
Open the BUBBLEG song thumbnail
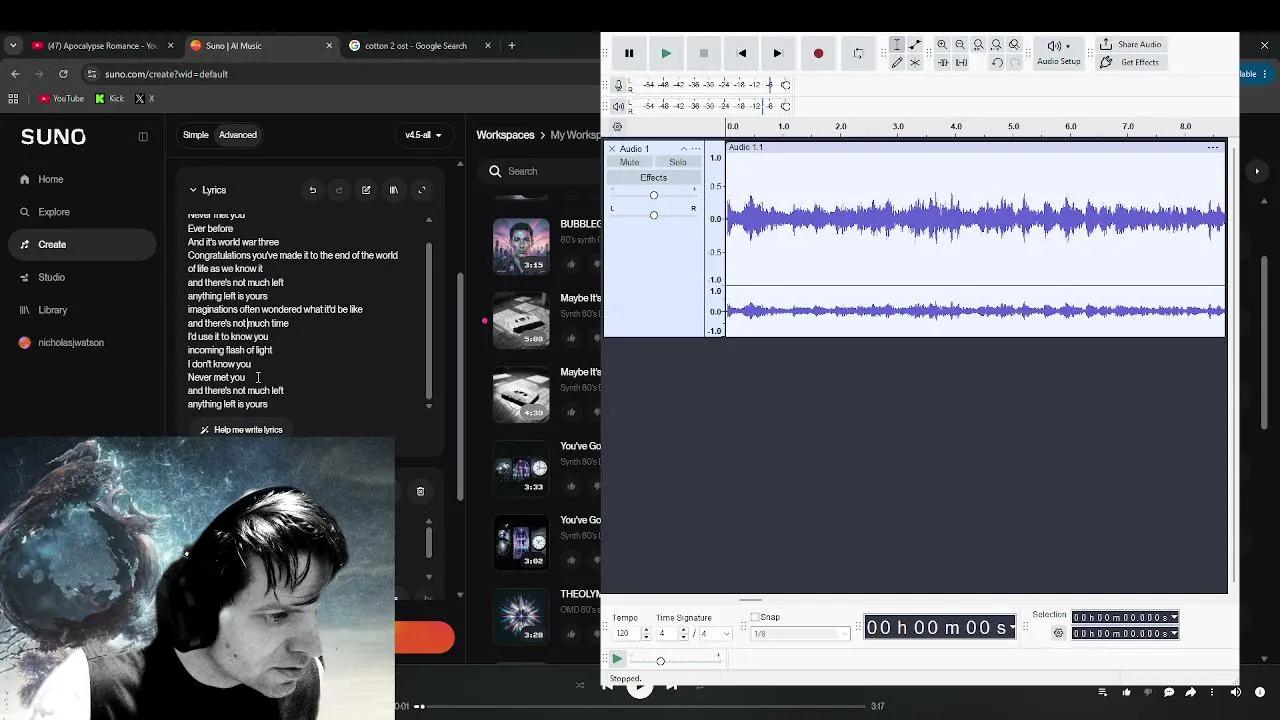(521, 246)
